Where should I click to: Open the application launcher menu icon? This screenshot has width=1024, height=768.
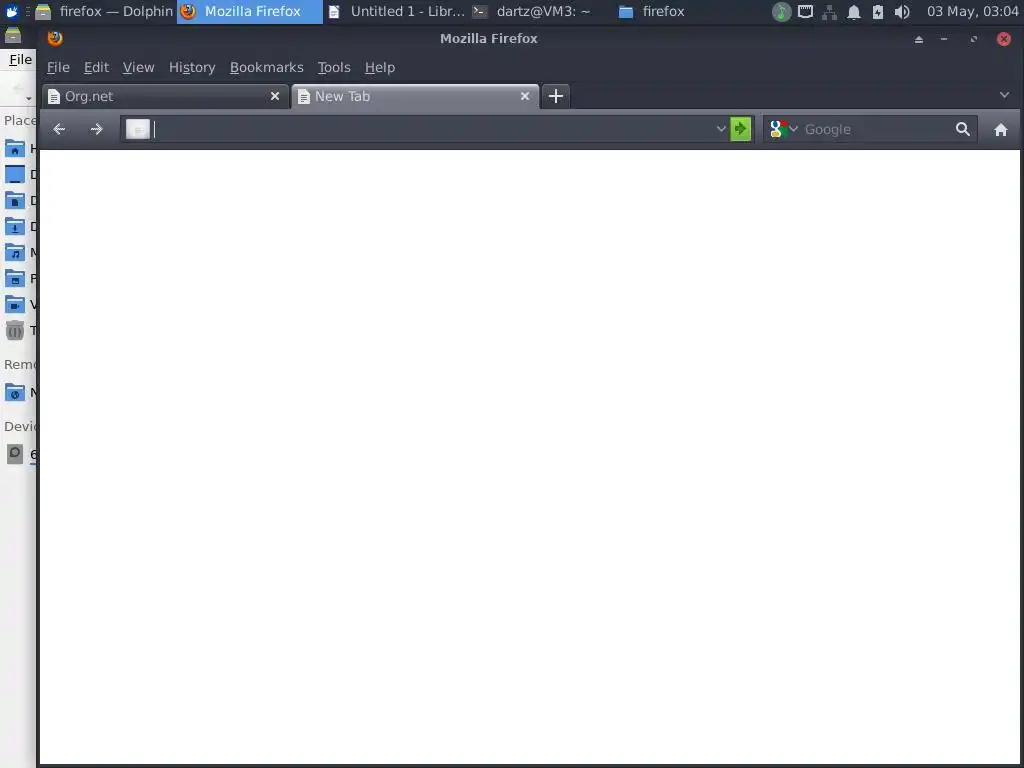point(12,12)
